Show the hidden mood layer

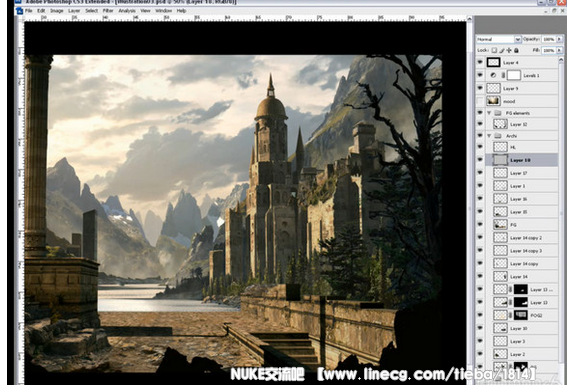(480, 101)
